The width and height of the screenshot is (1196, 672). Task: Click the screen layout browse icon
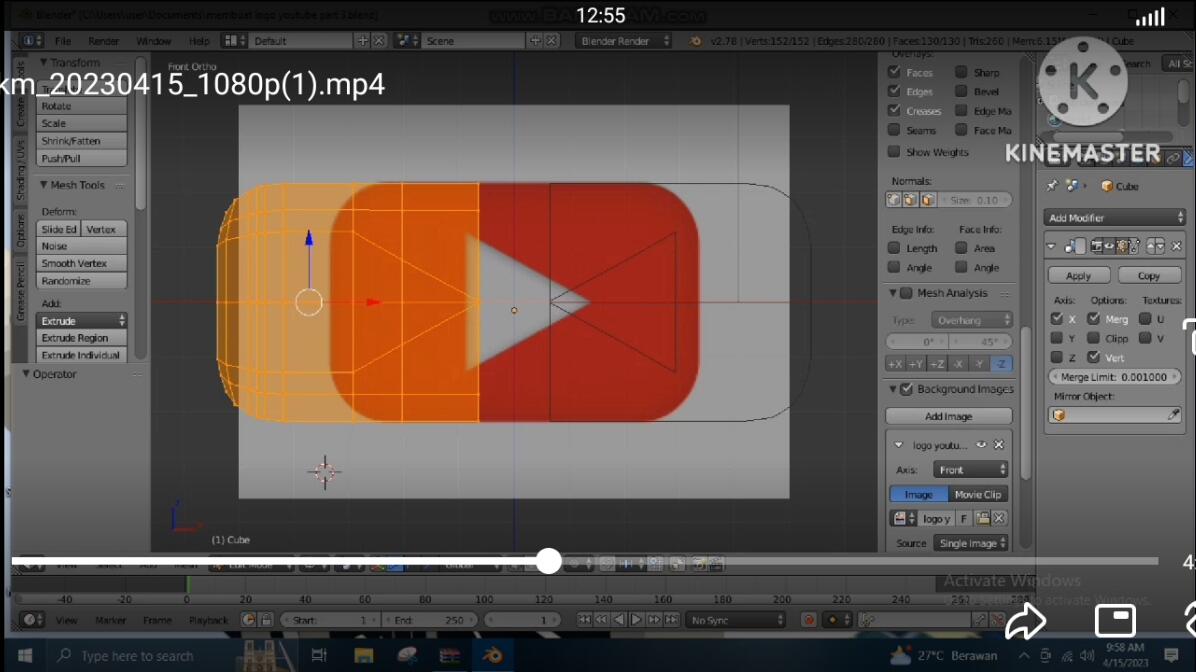[x=233, y=40]
